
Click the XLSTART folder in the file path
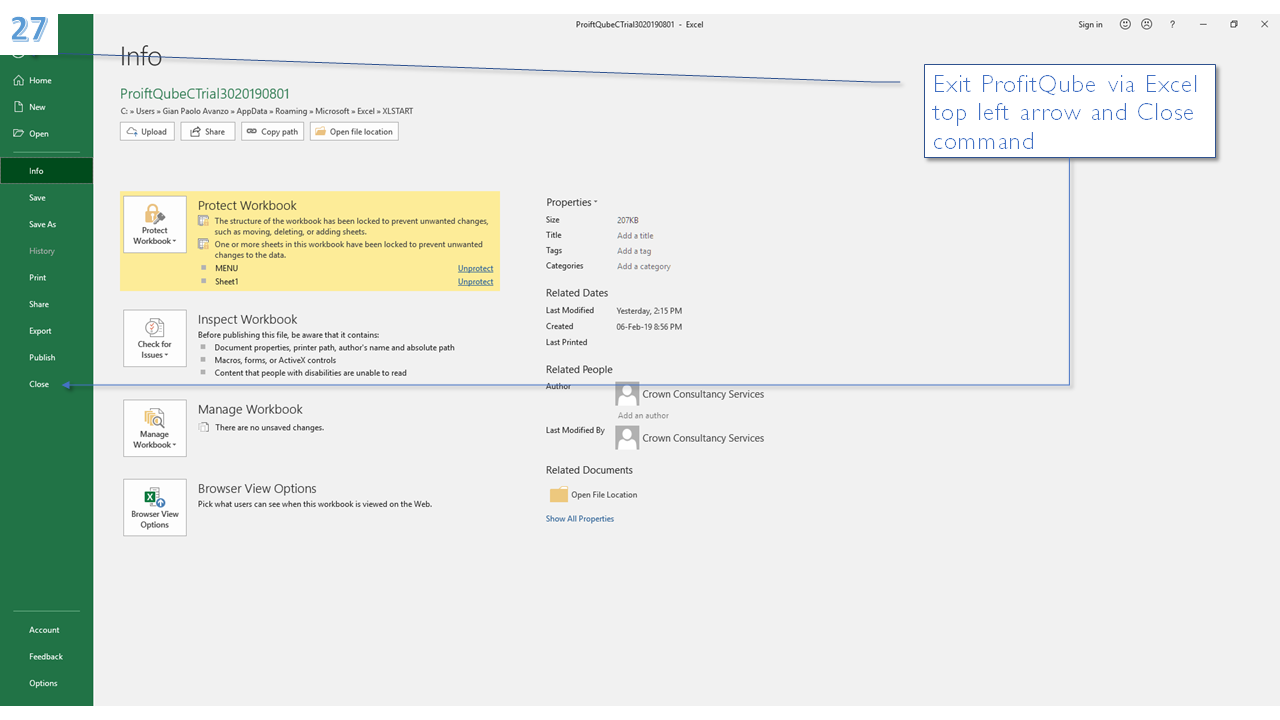[x=398, y=112]
